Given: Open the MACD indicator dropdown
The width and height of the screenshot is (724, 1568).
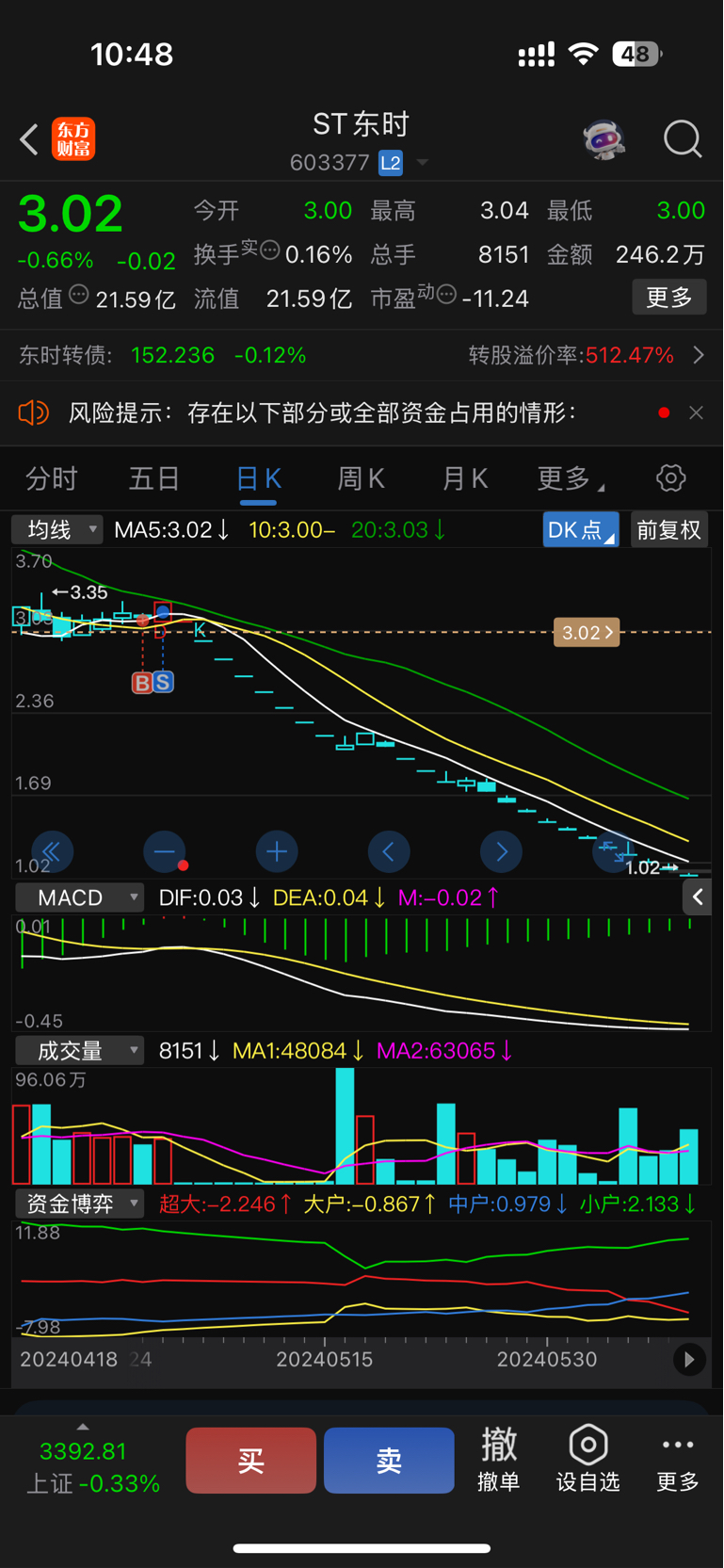Looking at the screenshot, I should [80, 897].
